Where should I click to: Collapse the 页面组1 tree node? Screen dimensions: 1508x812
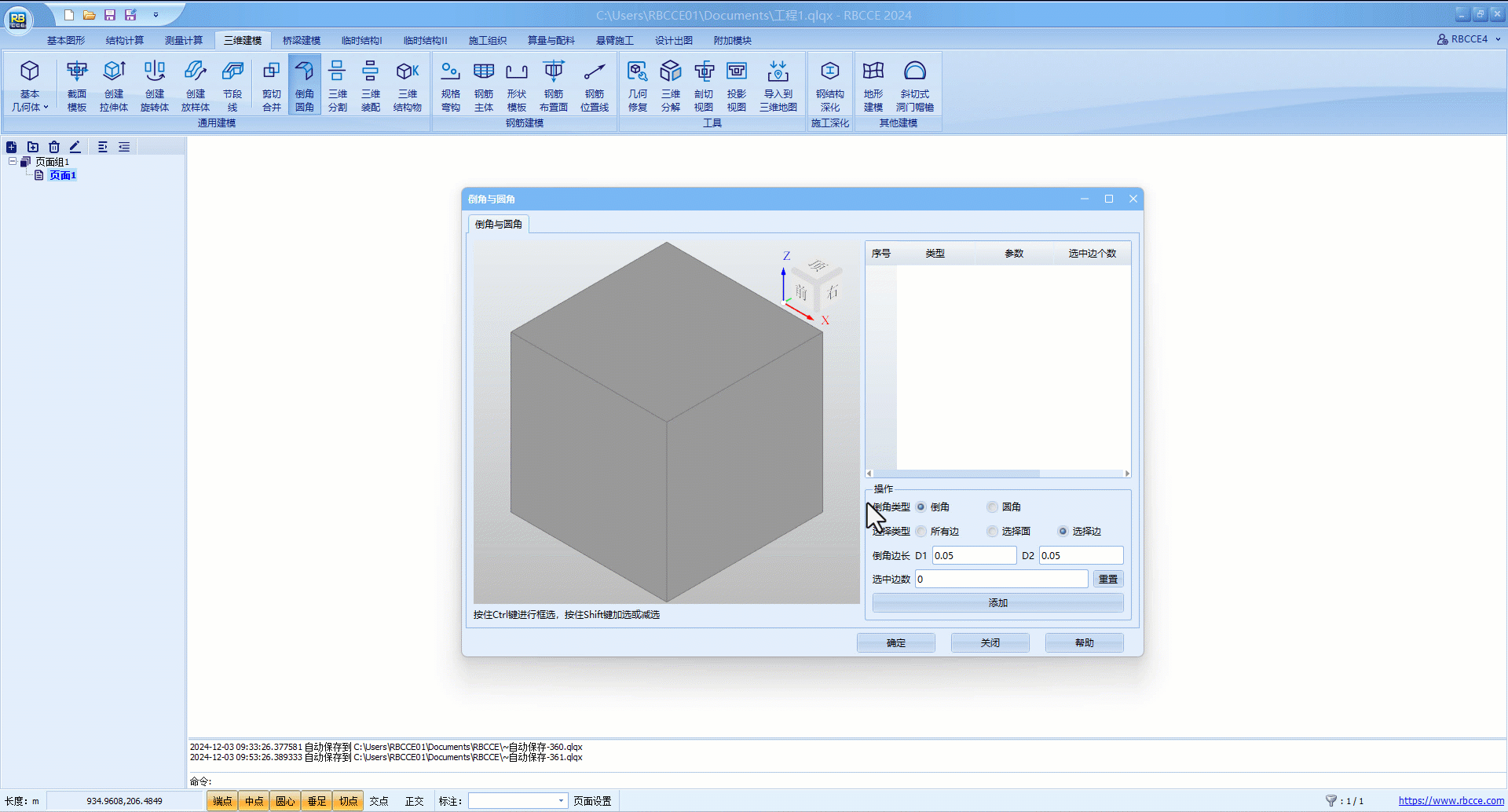[x=13, y=162]
